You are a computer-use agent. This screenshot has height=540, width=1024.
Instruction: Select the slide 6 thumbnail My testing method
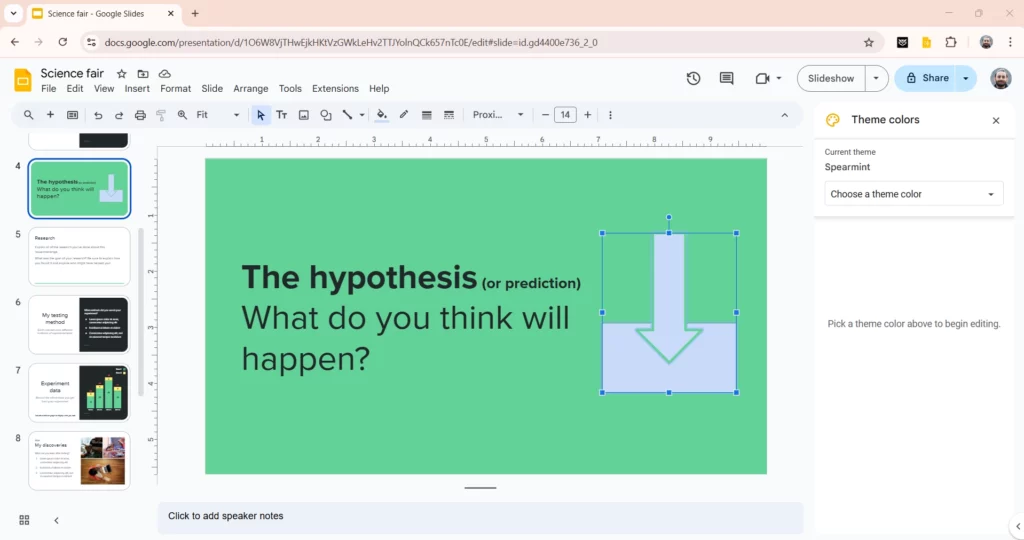79,325
